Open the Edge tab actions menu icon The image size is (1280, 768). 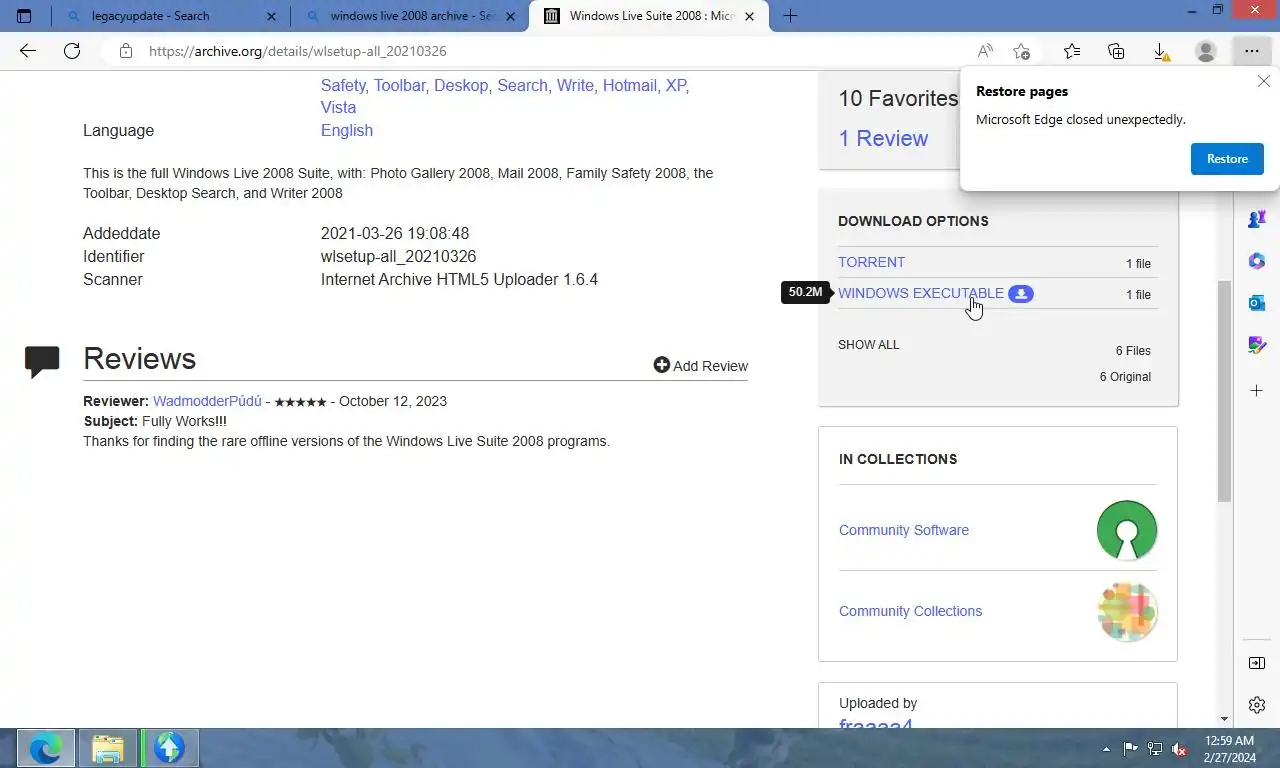24,16
